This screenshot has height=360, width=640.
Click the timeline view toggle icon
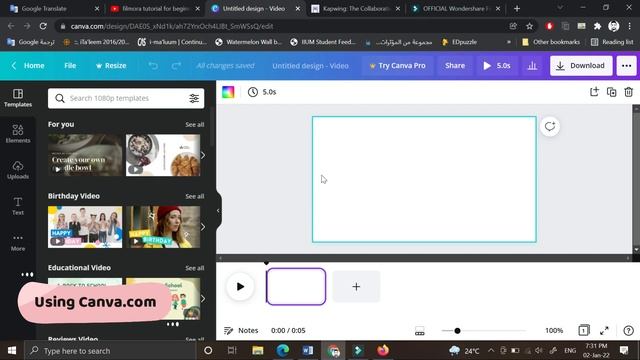click(420, 331)
